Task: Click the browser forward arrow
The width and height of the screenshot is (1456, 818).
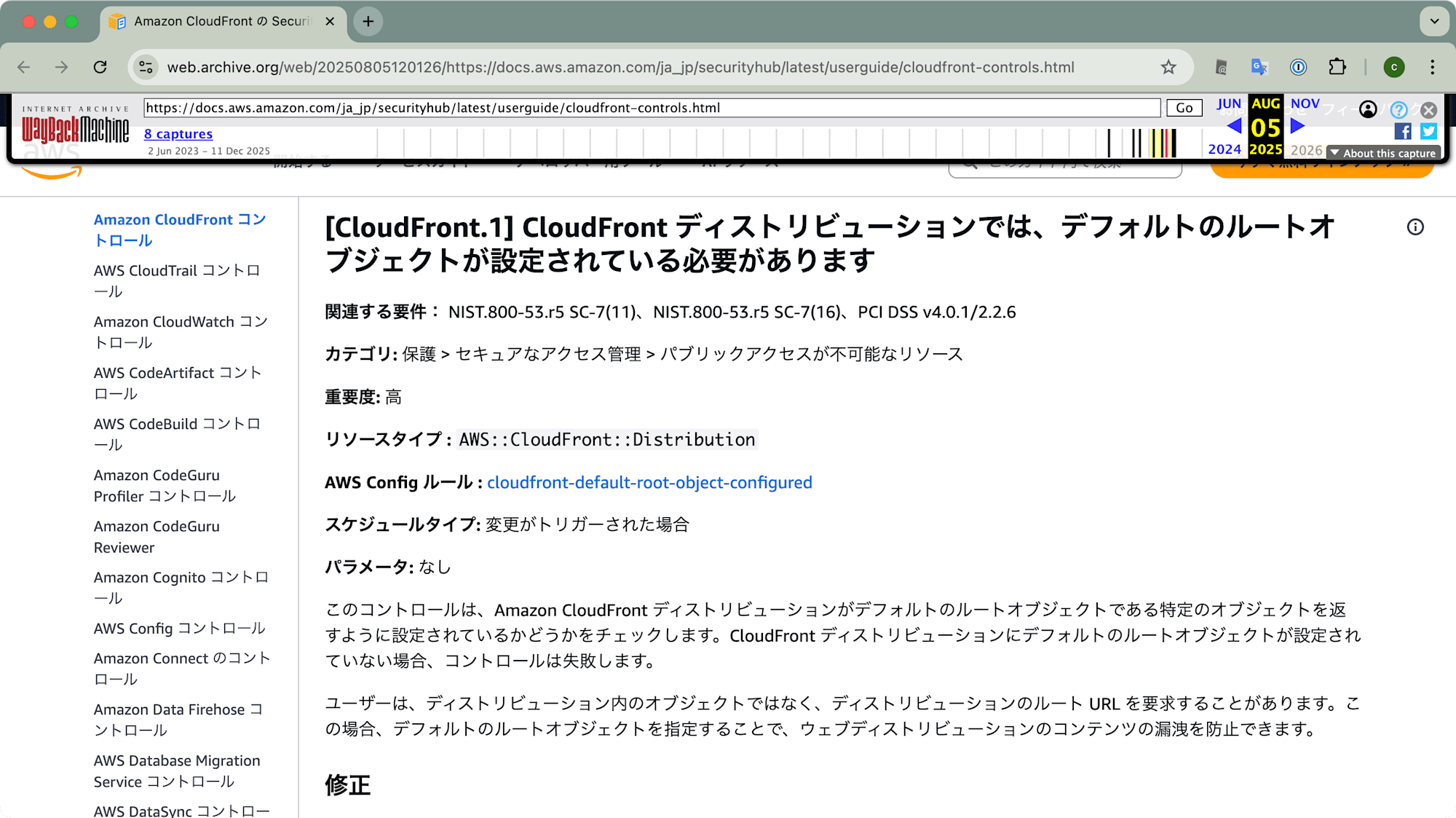Action: pyautogui.click(x=62, y=67)
